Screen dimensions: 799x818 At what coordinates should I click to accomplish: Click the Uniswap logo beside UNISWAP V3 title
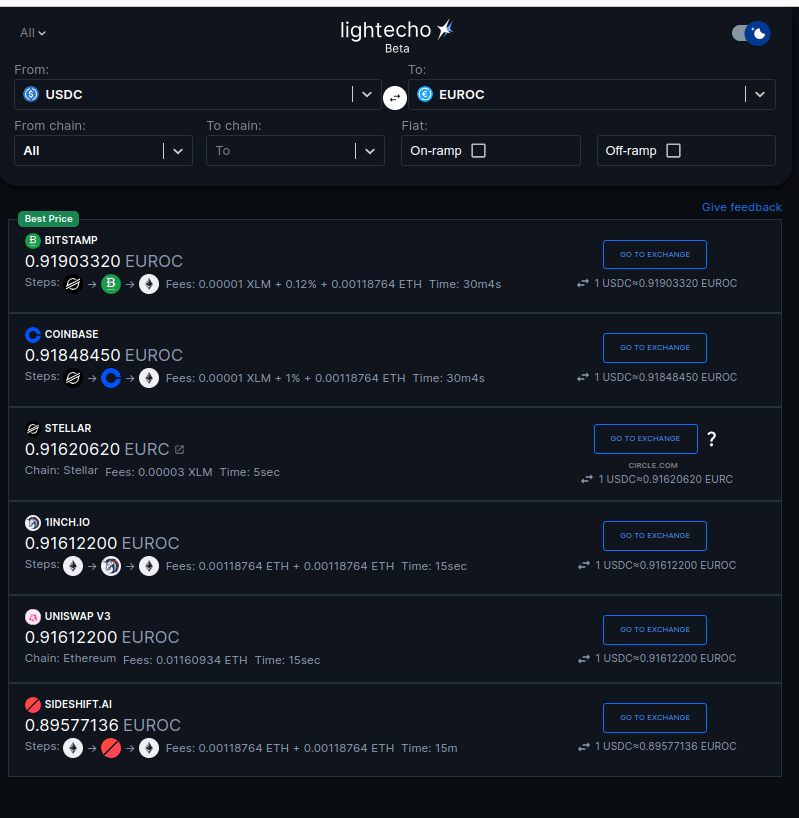coord(33,617)
